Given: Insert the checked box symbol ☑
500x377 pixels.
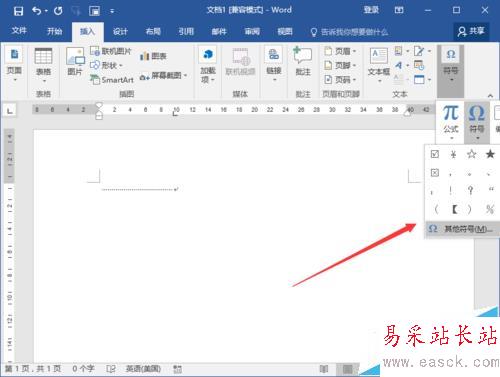Looking at the screenshot, I should 435,154.
